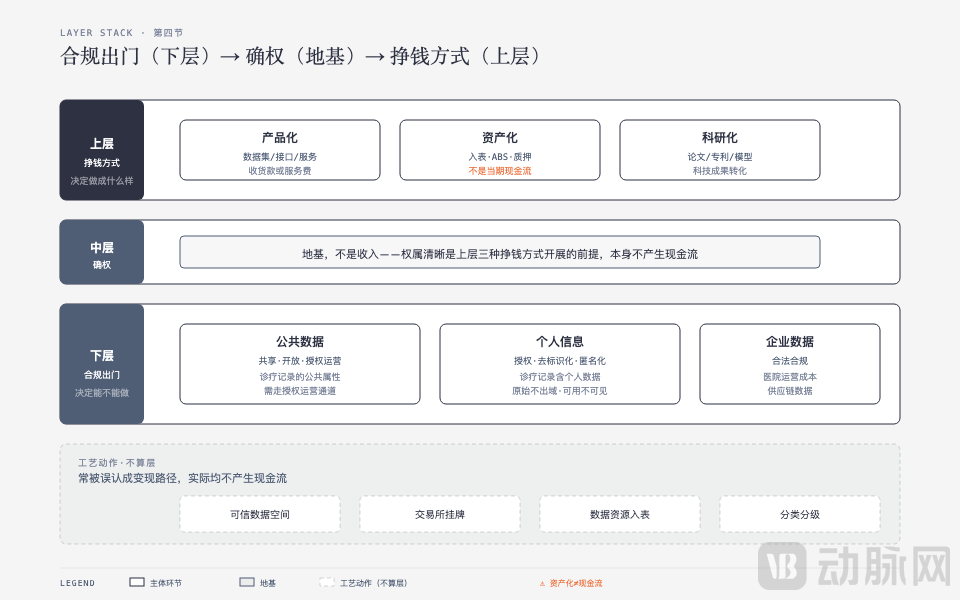Select the 收货款或服务费 line
Image resolution: width=960 pixels, height=600 pixels.
280,171
